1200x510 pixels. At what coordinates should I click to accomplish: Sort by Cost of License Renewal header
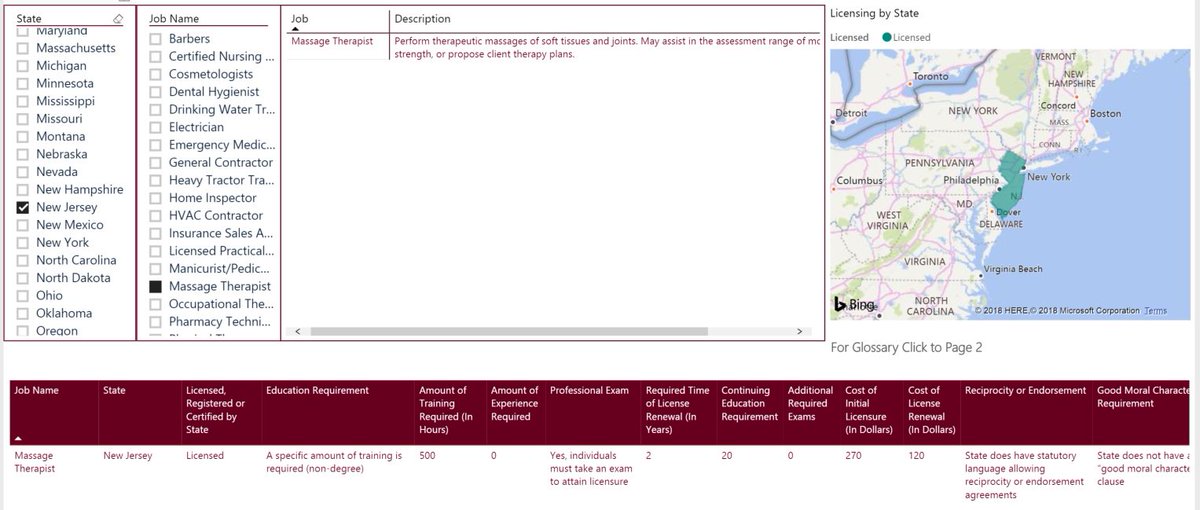(932, 410)
